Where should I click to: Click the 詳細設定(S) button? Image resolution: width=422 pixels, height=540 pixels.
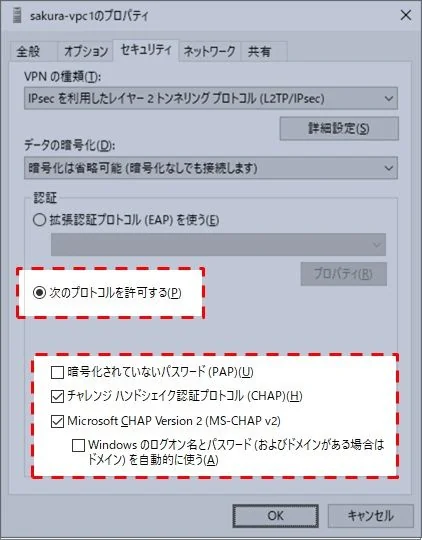[339, 128]
